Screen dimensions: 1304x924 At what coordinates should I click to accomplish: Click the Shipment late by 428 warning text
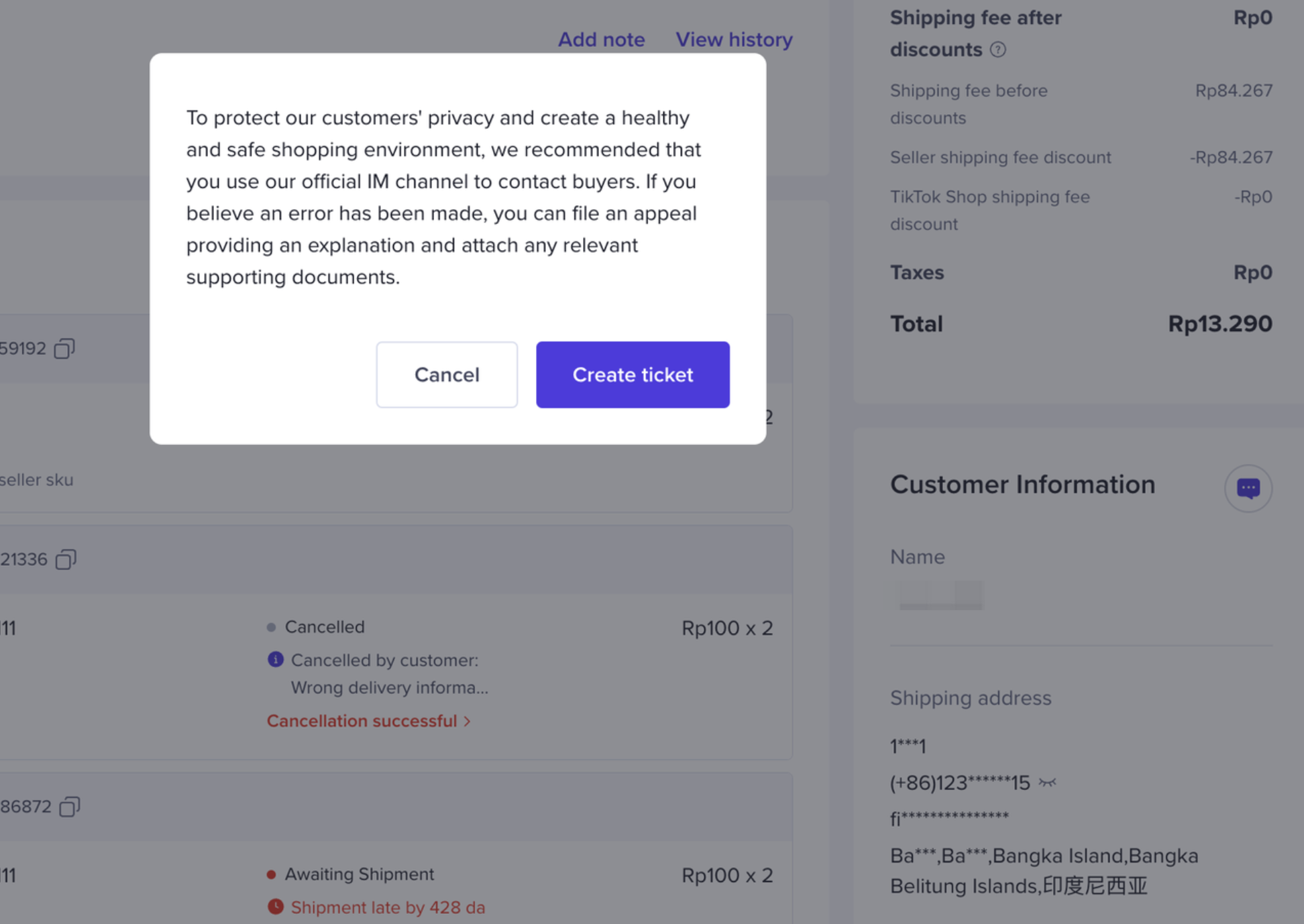click(388, 907)
